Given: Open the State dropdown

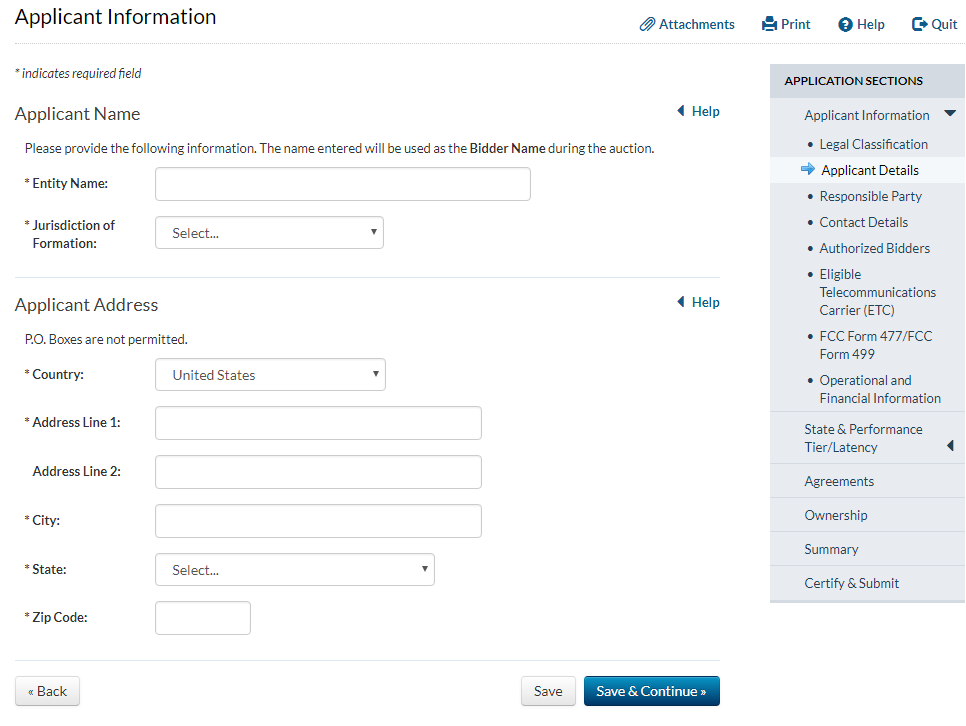Looking at the screenshot, I should [x=294, y=570].
